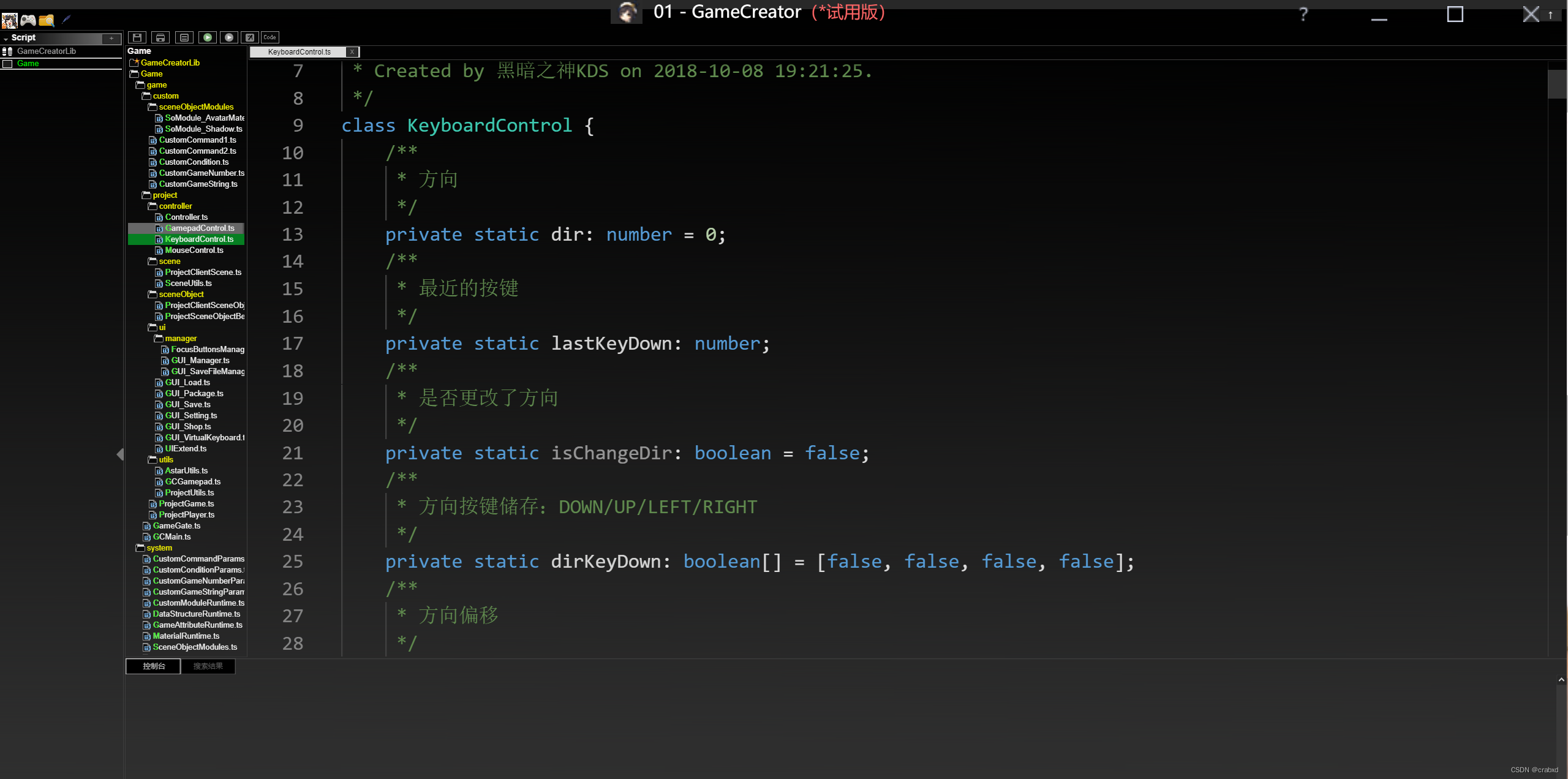Click the gray play button
1568x779 pixels.
(229, 37)
